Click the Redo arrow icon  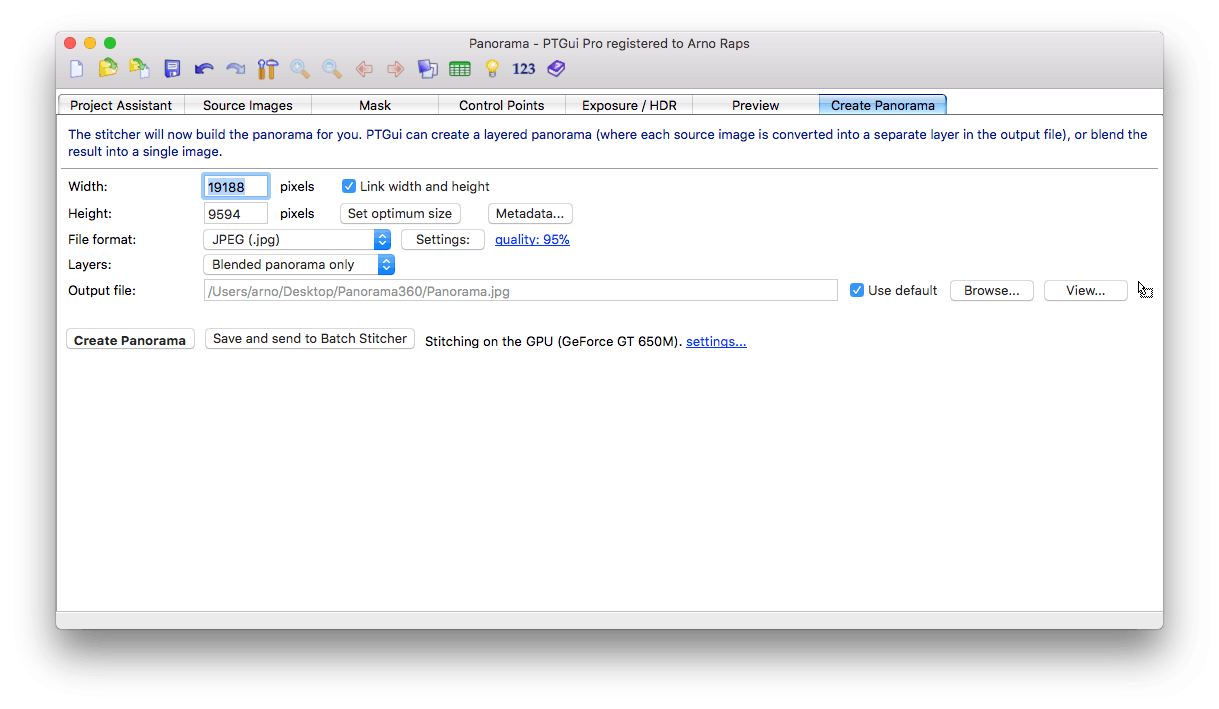pyautogui.click(x=236, y=69)
